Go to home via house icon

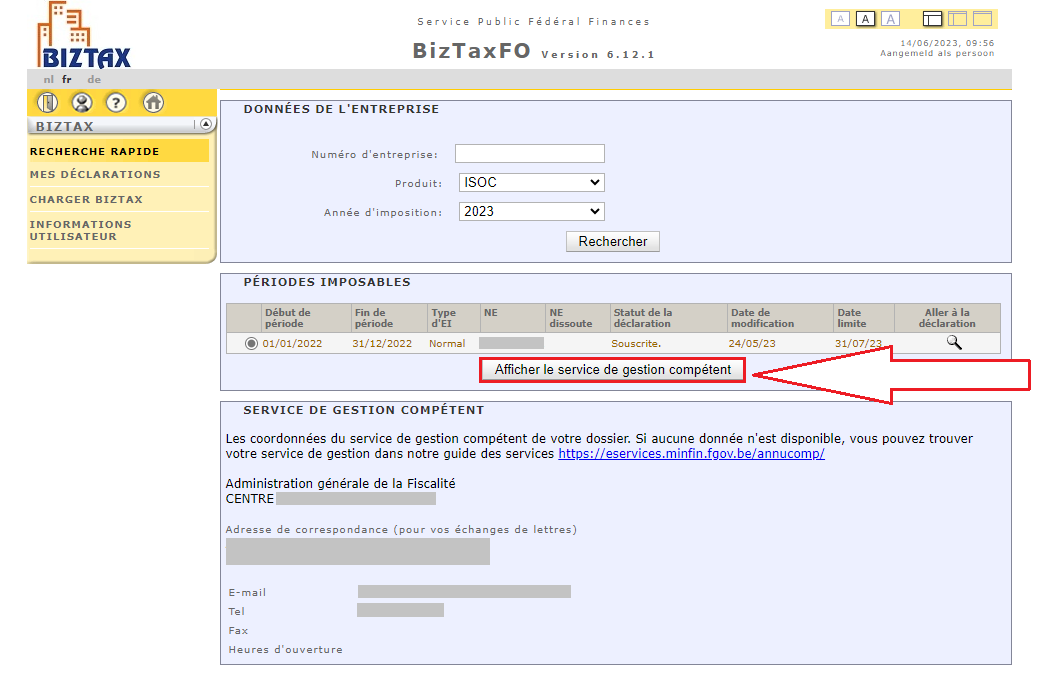click(153, 103)
